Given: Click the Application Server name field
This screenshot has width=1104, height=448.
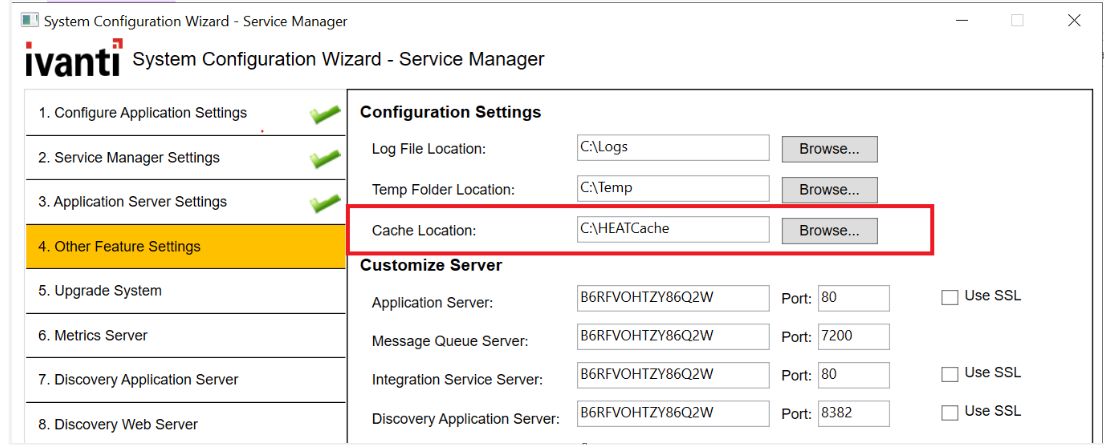Looking at the screenshot, I should pyautogui.click(x=672, y=298).
